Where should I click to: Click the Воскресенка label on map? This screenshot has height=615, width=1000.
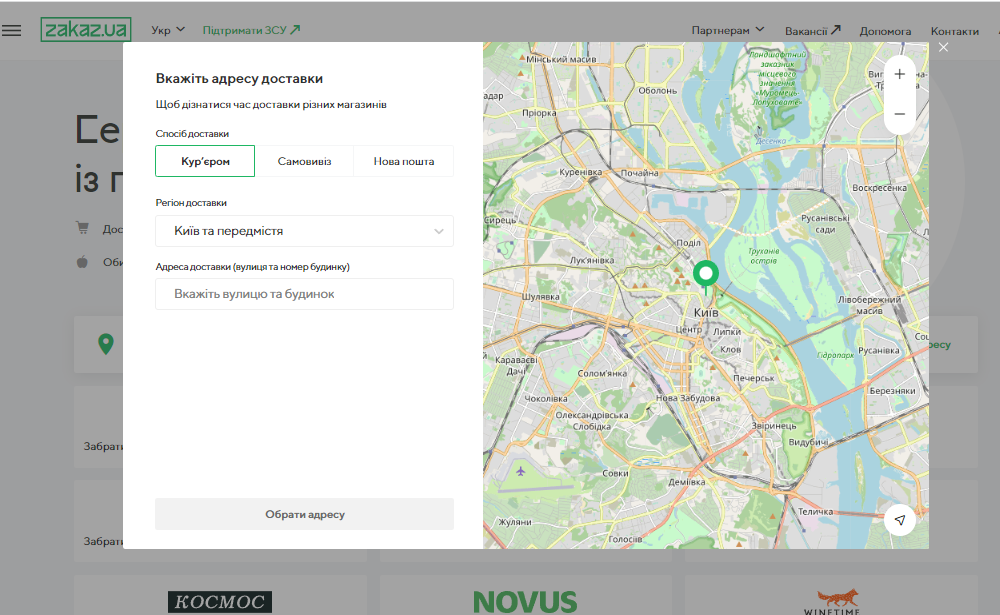click(x=879, y=188)
